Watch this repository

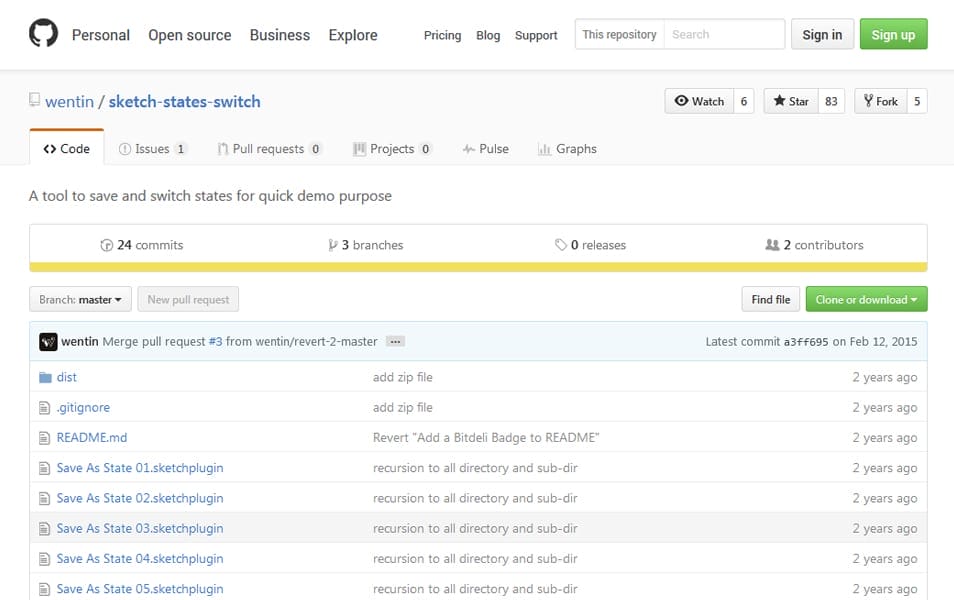(x=699, y=101)
